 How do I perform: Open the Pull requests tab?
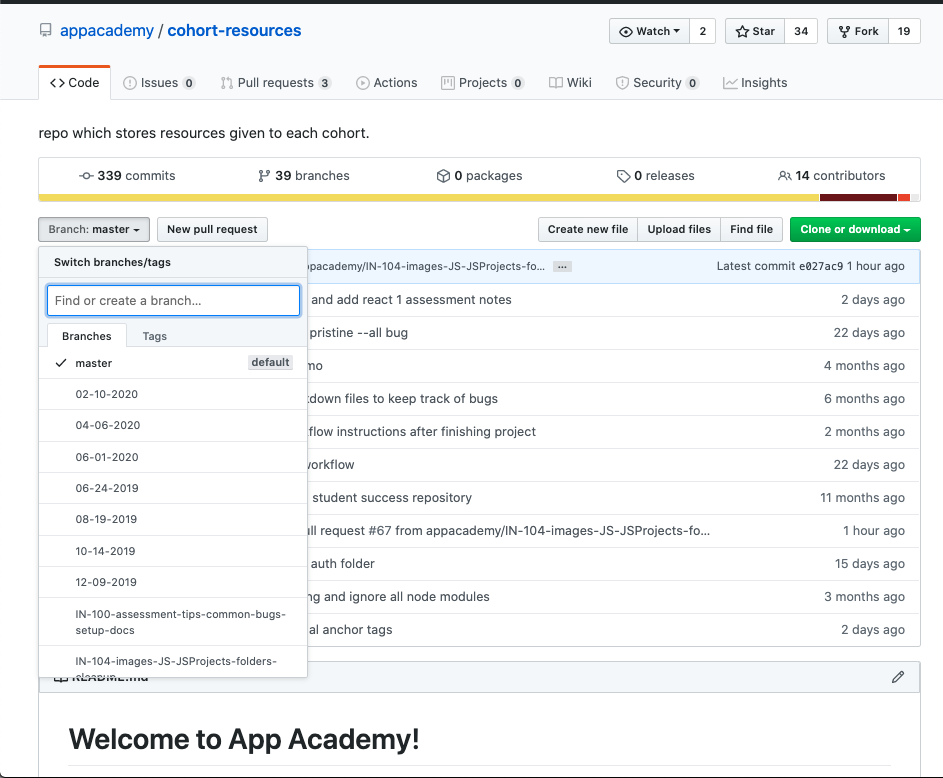click(x=275, y=83)
